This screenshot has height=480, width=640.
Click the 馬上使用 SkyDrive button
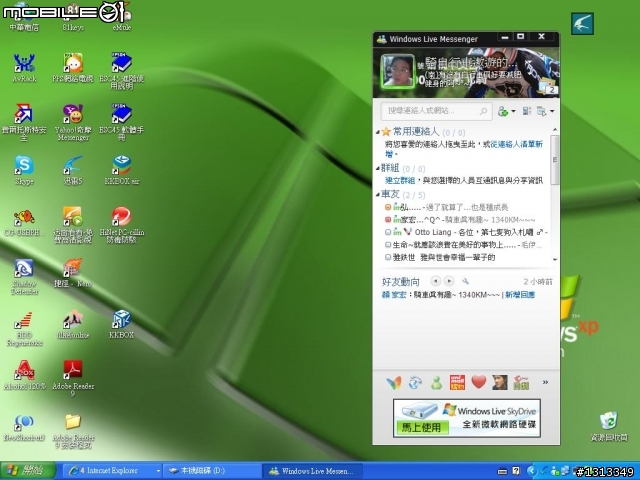(422, 427)
